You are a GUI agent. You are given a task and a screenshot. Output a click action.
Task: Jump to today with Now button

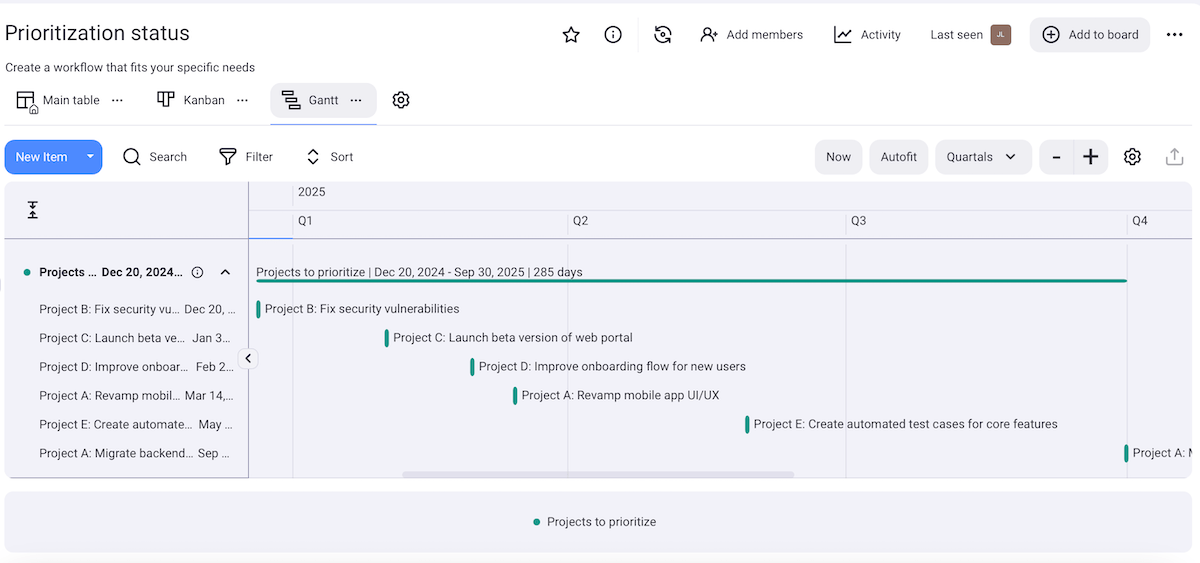coord(838,157)
